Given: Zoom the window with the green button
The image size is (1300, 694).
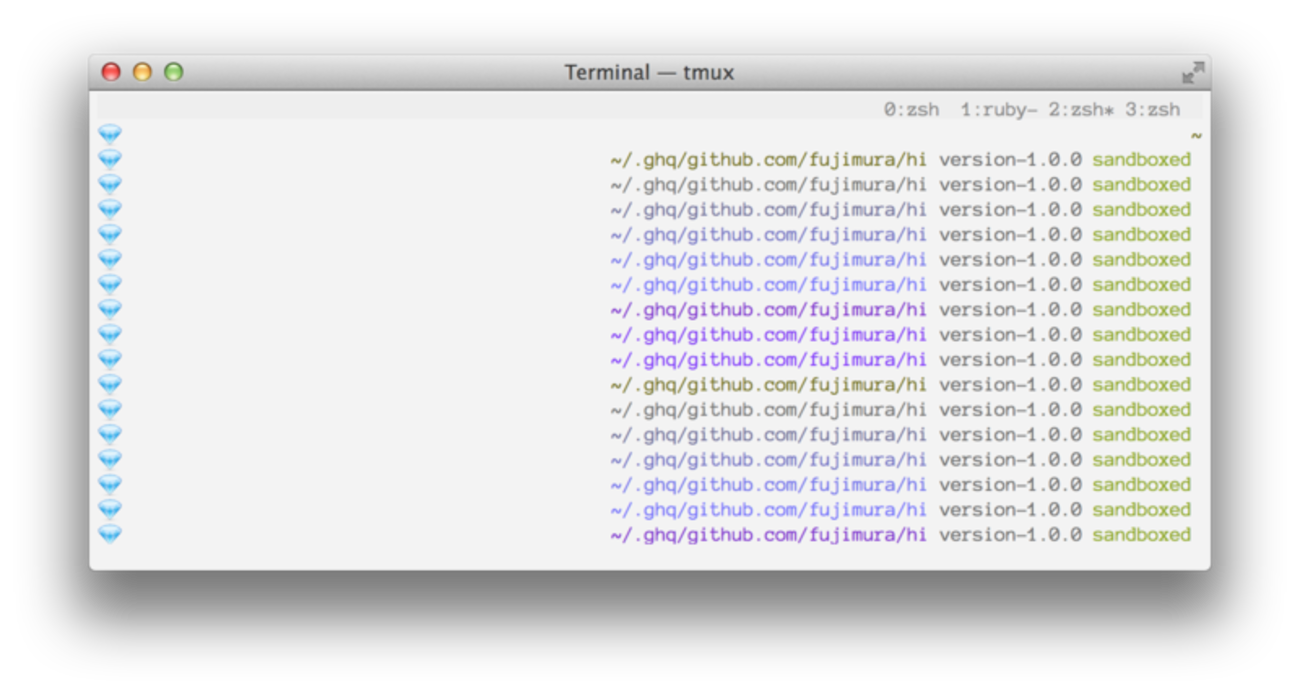Looking at the screenshot, I should (x=174, y=72).
